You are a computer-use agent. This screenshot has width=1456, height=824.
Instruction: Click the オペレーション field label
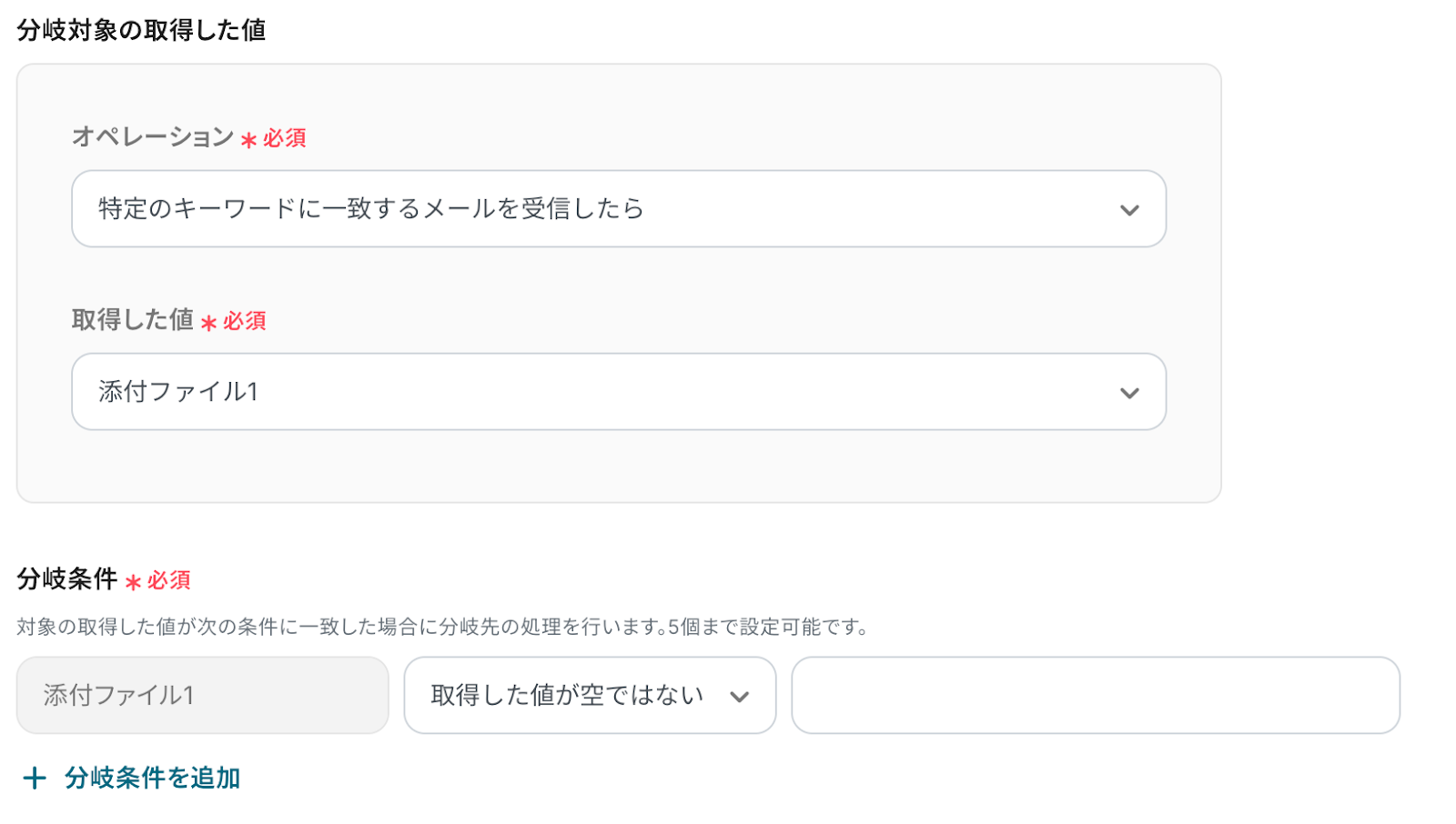coord(153,137)
